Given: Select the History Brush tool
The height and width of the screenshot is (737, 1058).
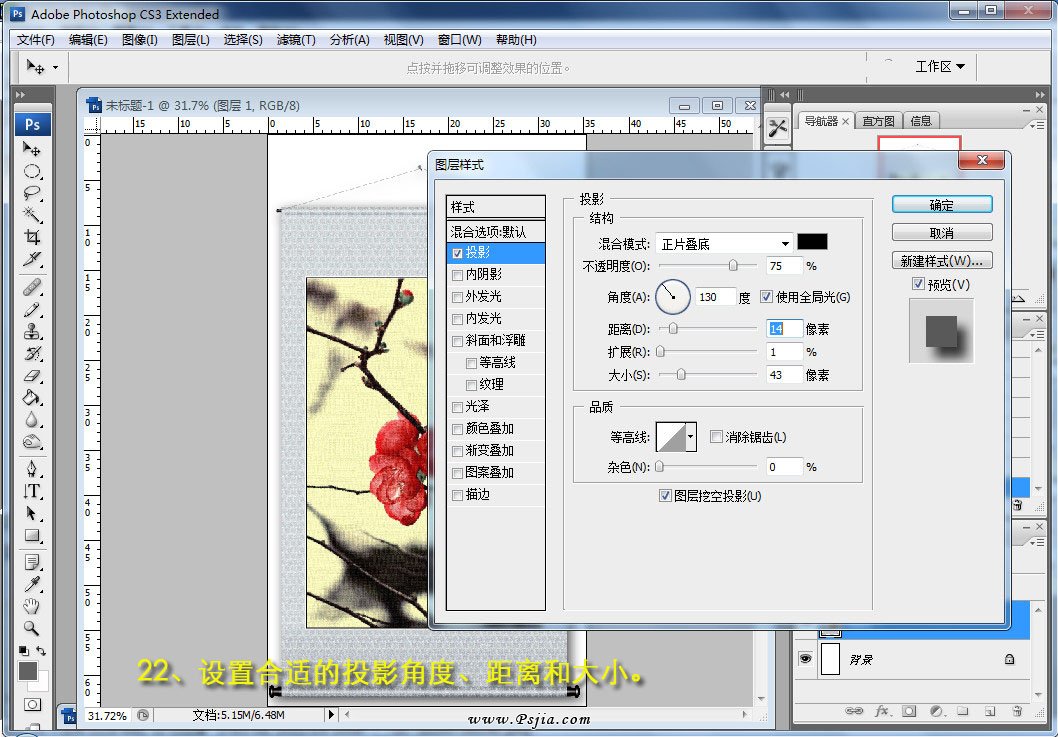Looking at the screenshot, I should click(x=32, y=354).
